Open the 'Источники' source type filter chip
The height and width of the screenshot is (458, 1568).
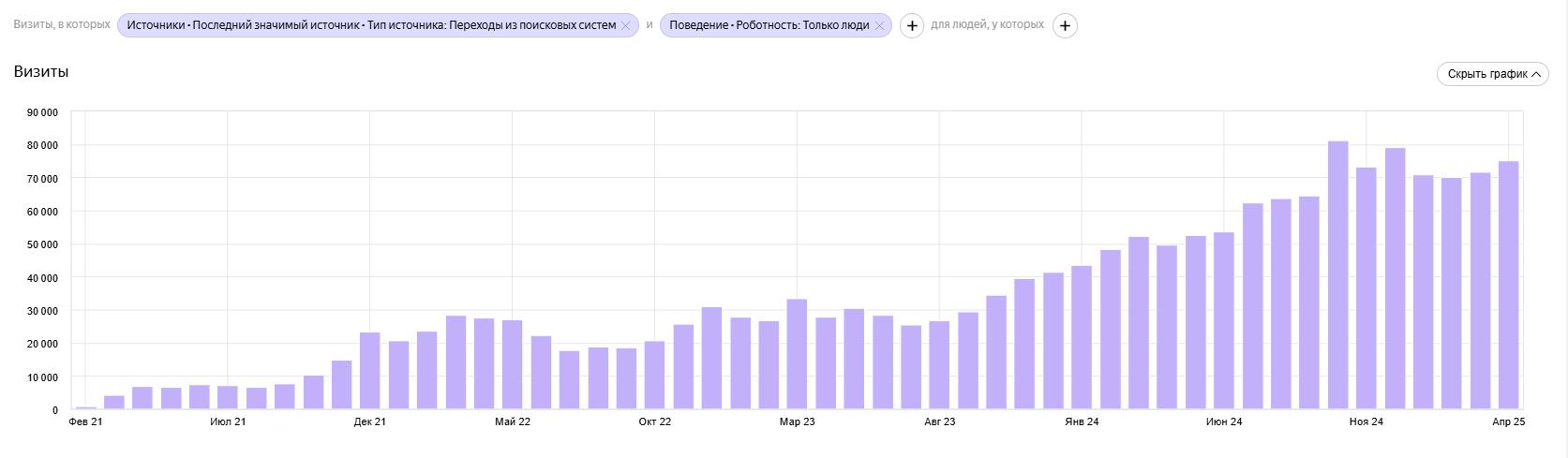pyautogui.click(x=371, y=26)
